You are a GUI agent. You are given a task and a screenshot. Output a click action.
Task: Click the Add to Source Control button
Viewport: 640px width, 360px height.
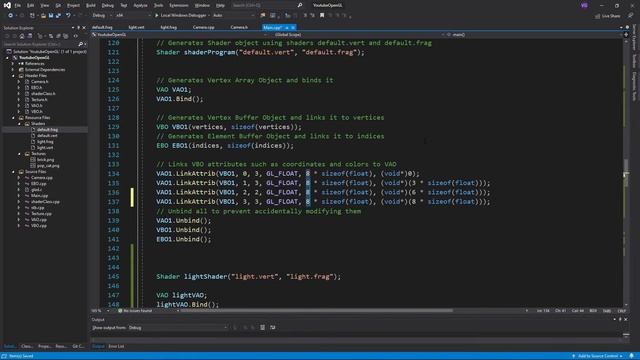[x=597, y=356]
